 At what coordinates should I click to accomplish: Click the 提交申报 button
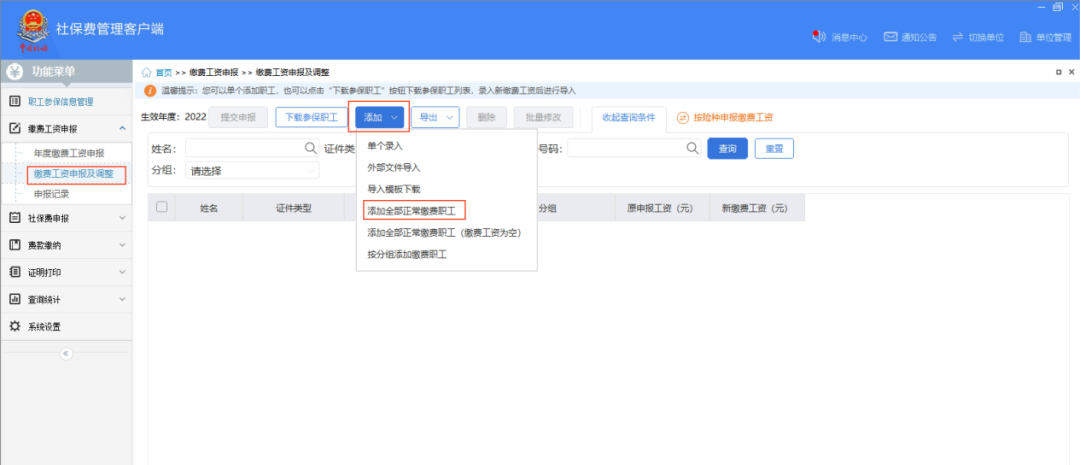(238, 118)
